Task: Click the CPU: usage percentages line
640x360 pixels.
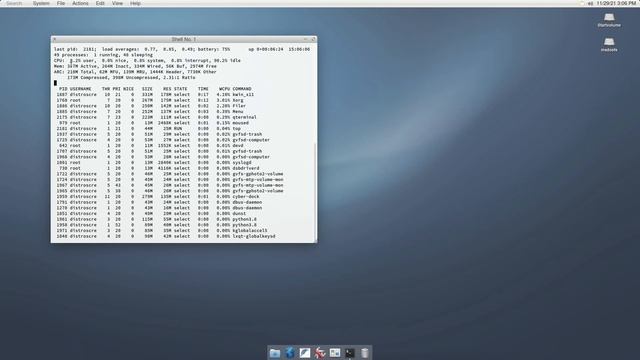Action: pyautogui.click(x=147, y=60)
